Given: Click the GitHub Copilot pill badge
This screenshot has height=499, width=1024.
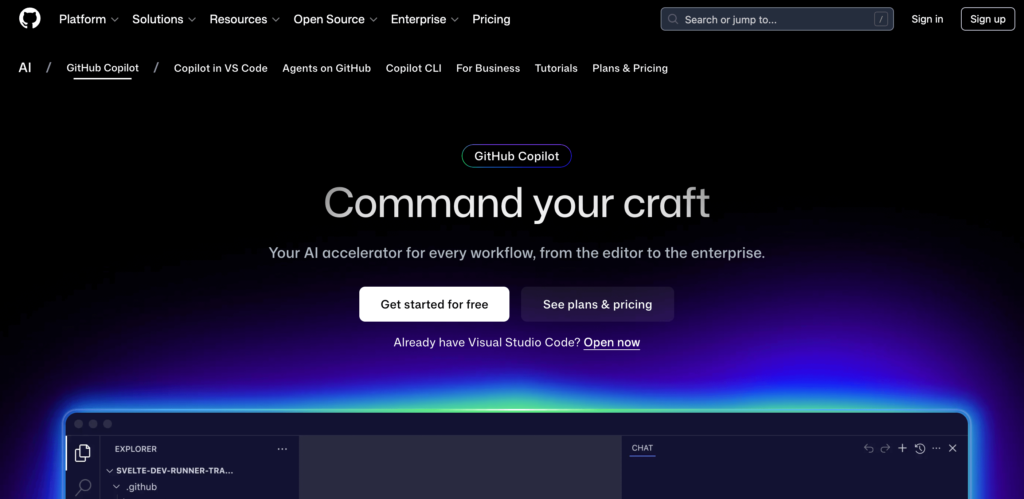Looking at the screenshot, I should point(517,156).
